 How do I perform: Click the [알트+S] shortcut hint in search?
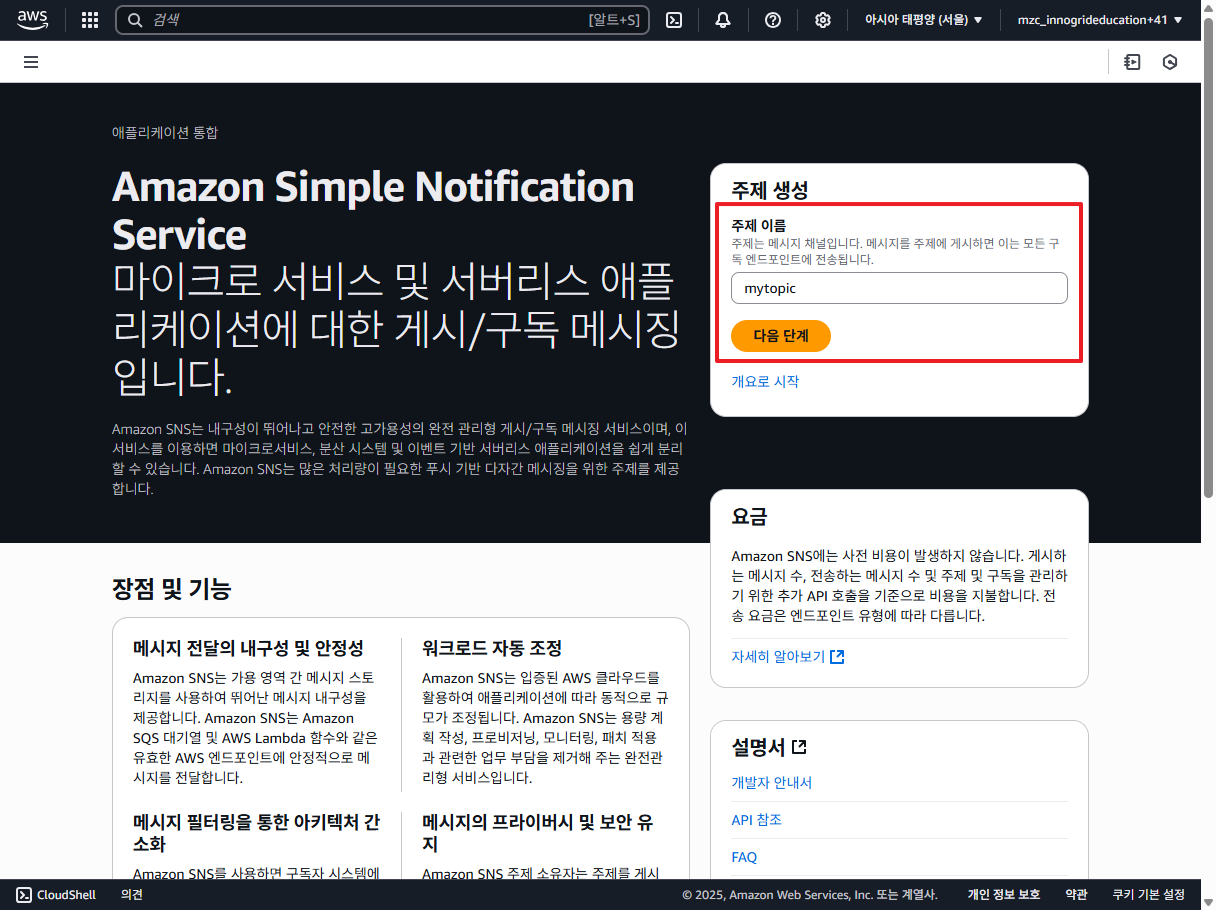point(614,20)
